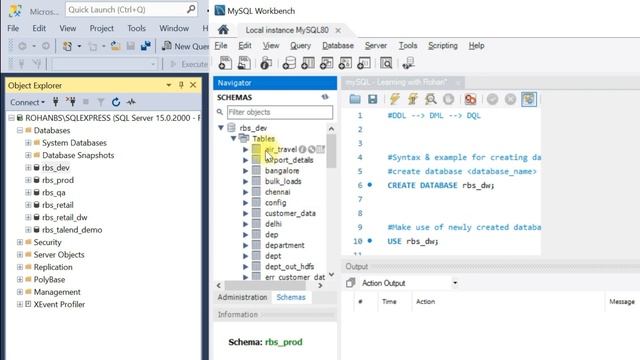Screen dimensions: 640x360
Task: Open the Server menu in MySQL Workbench
Action: coord(376,45)
